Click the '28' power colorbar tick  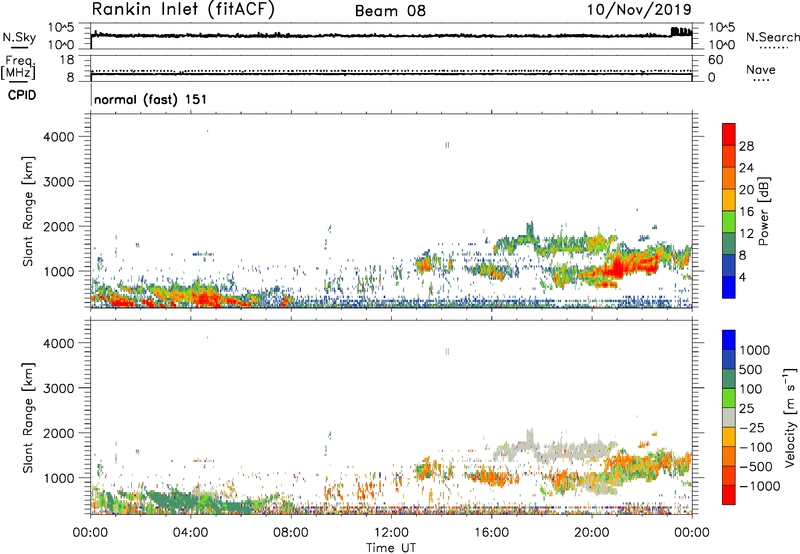tap(746, 146)
